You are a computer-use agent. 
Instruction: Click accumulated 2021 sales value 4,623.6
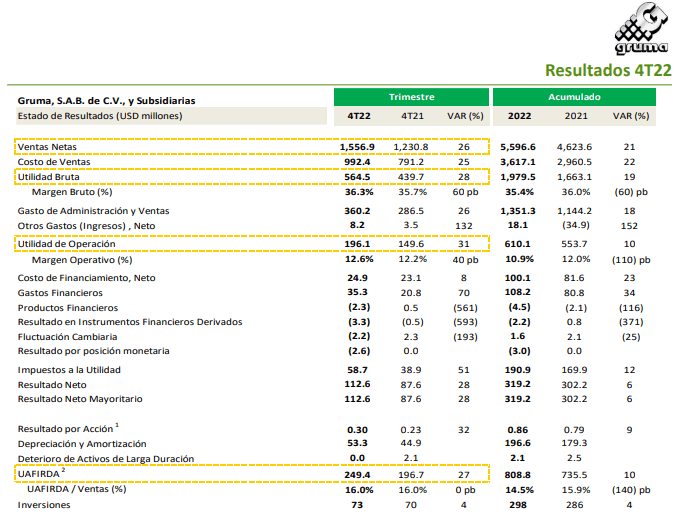pyautogui.click(x=574, y=147)
